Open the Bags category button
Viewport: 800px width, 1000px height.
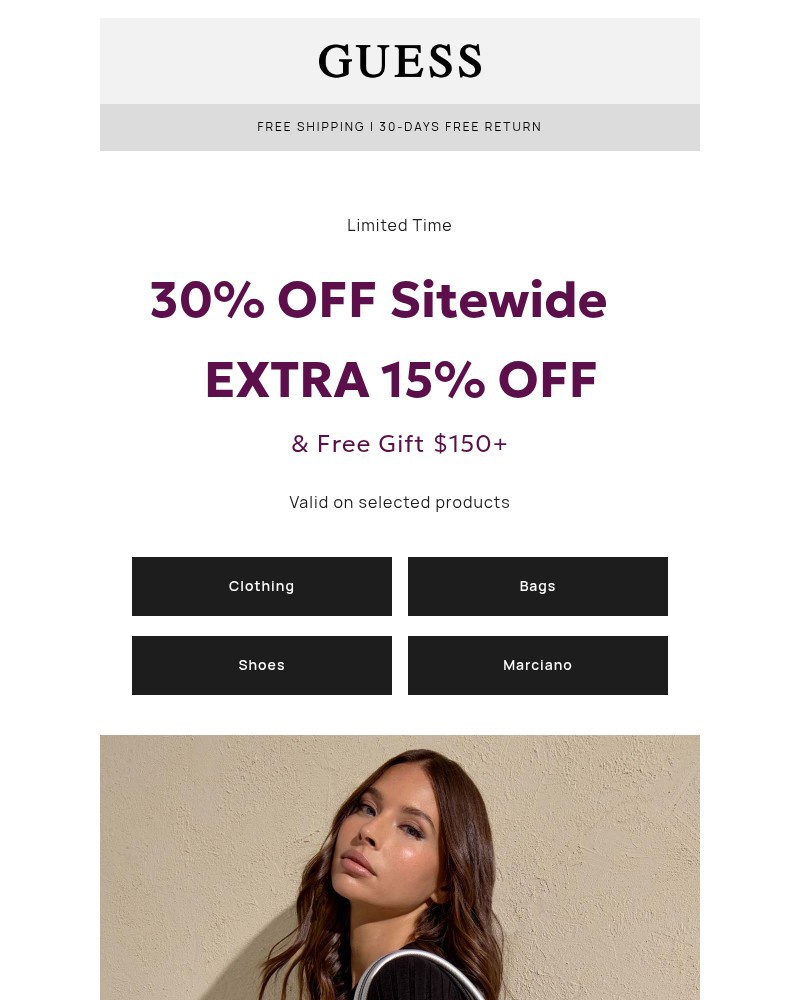[x=537, y=586]
